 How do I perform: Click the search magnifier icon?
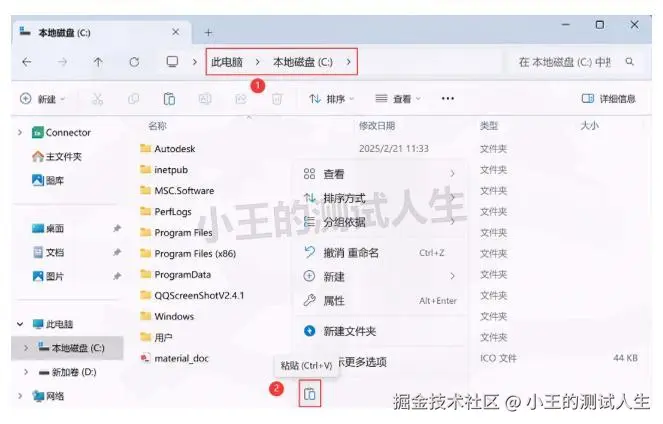(x=630, y=62)
